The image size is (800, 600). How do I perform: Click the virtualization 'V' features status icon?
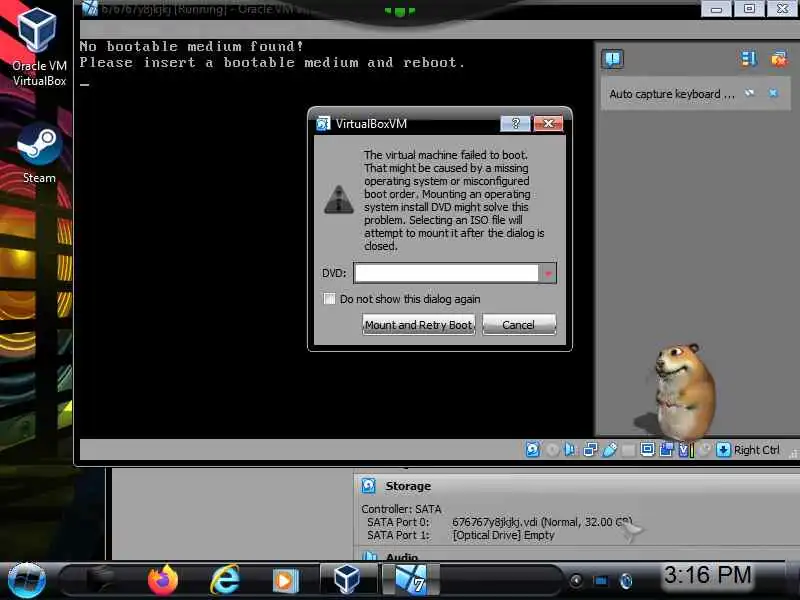tap(684, 449)
